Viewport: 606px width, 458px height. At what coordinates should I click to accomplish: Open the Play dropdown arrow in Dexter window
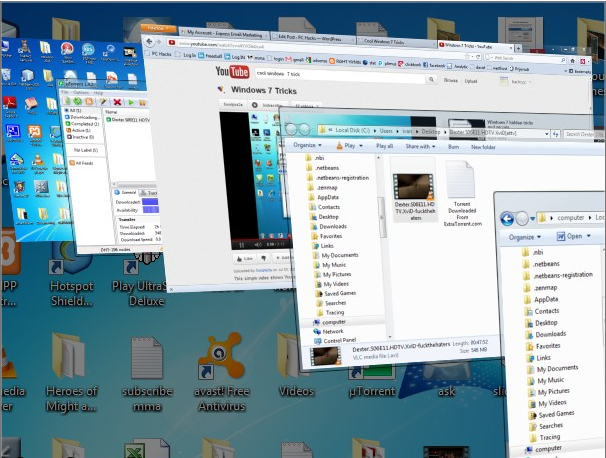[361, 146]
